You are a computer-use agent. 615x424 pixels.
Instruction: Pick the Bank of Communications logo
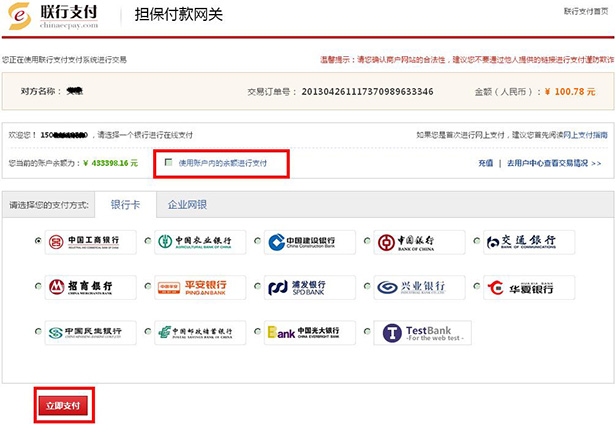click(530, 242)
